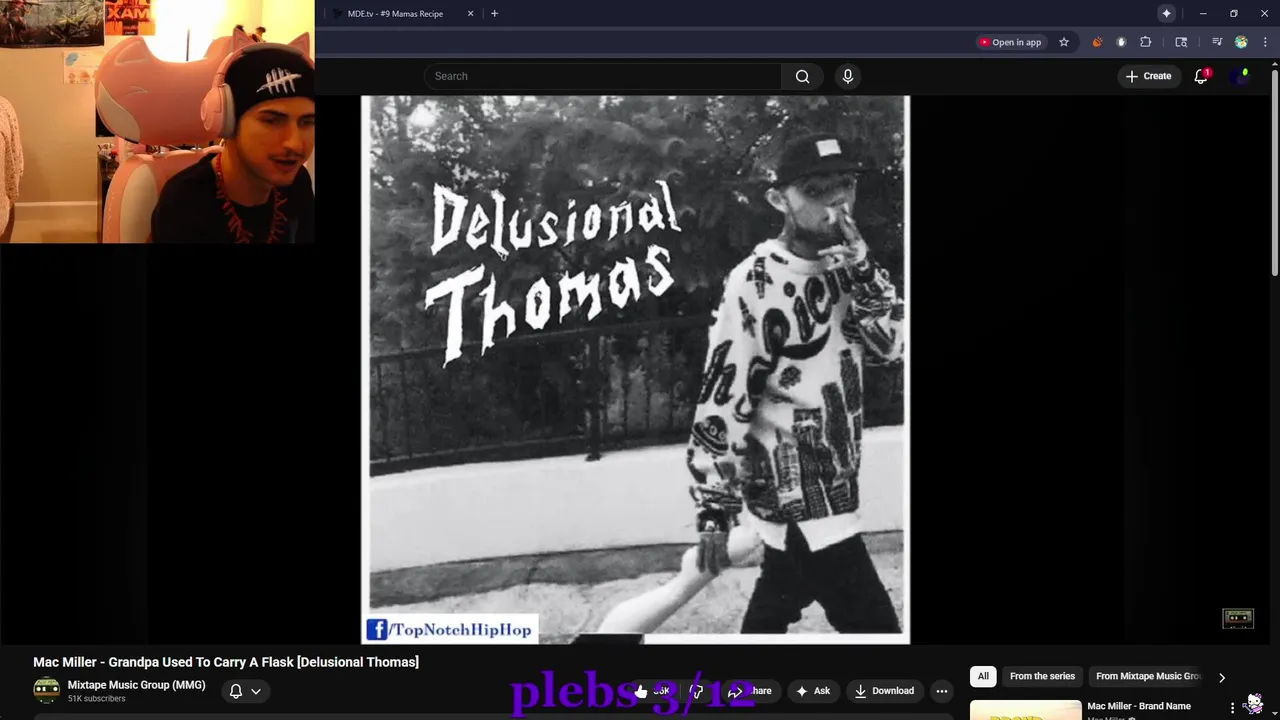Open the tab search / lens icon in toolbar

1181,42
